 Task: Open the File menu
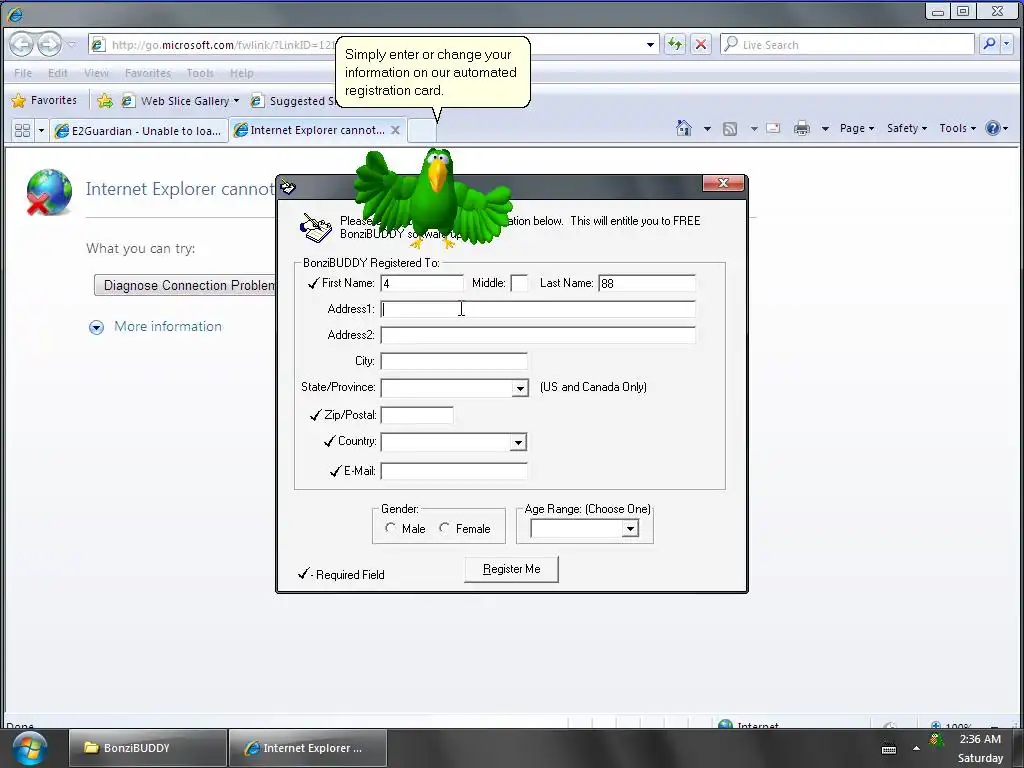[x=23, y=73]
